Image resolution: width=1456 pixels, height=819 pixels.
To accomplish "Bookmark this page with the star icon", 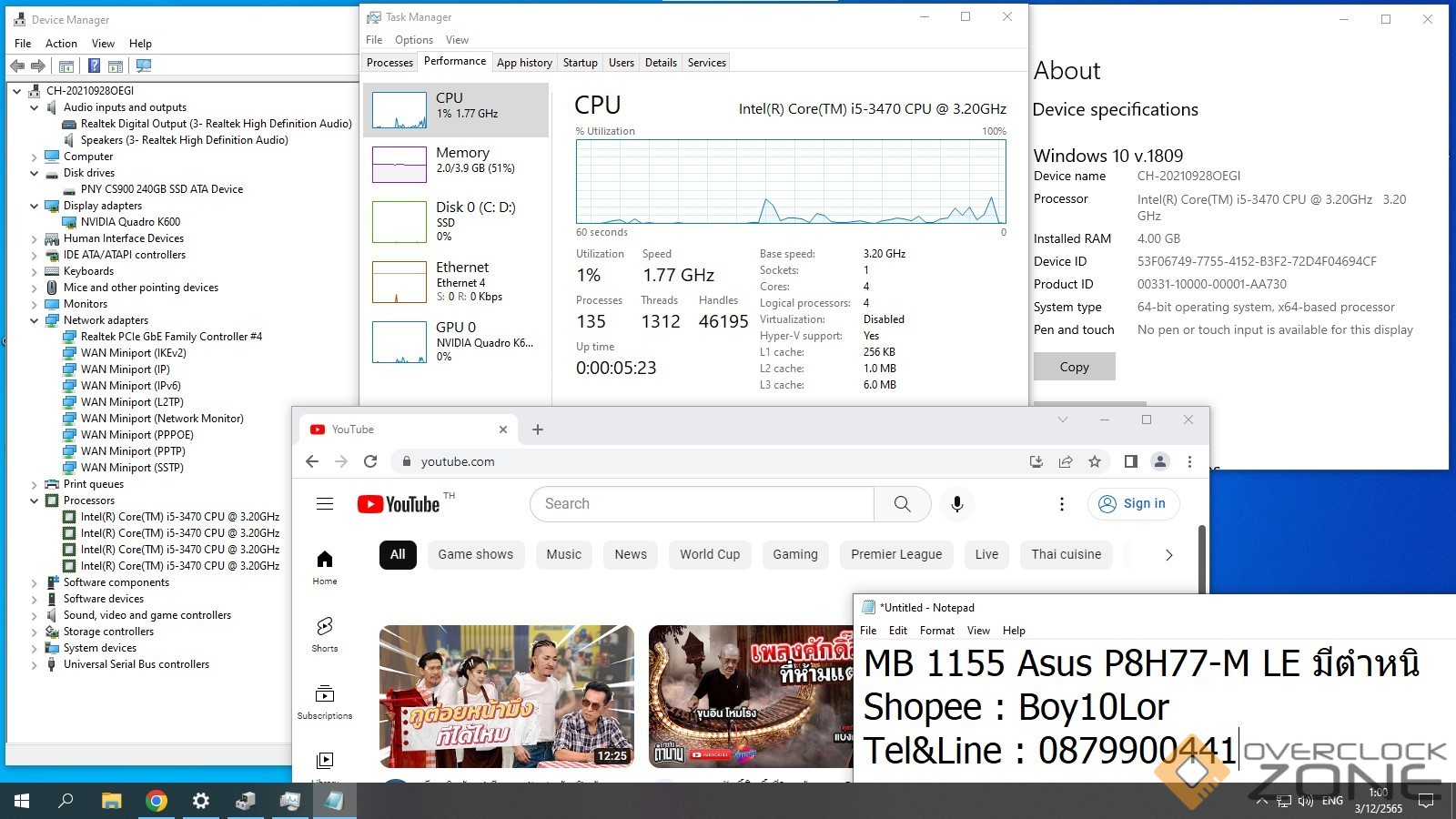I will pos(1095,461).
